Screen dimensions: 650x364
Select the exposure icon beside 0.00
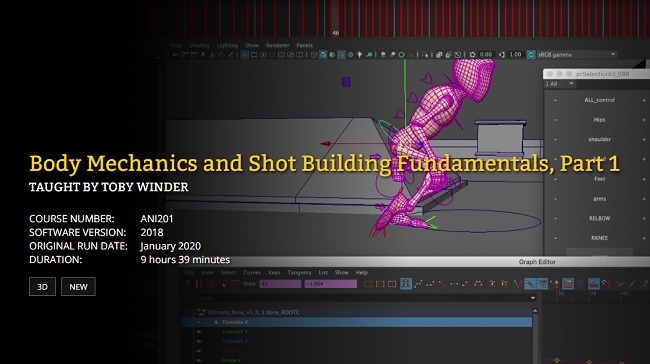coord(472,55)
